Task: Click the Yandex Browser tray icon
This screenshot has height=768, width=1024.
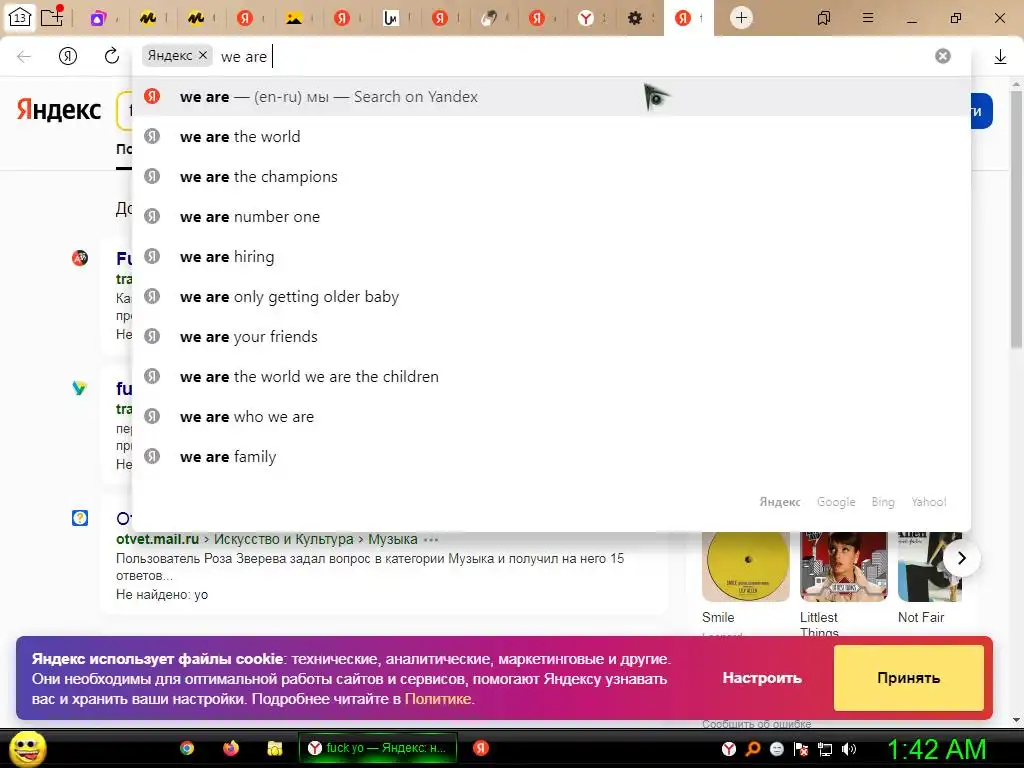Action: pos(729,749)
